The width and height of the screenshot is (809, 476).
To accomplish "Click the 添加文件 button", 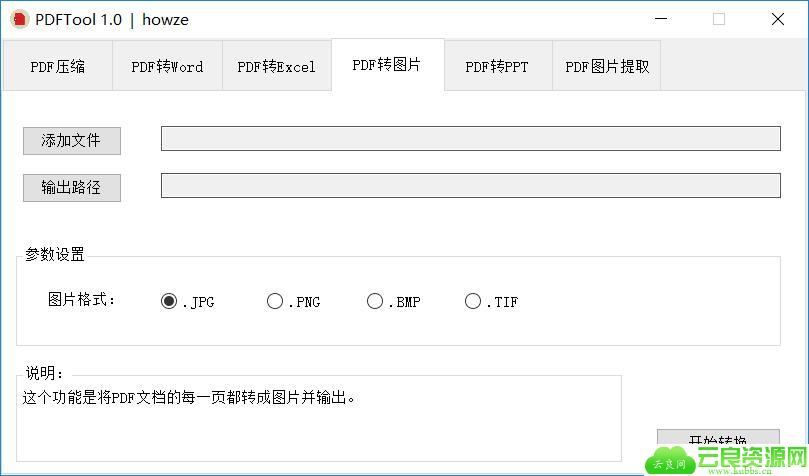I will point(71,141).
